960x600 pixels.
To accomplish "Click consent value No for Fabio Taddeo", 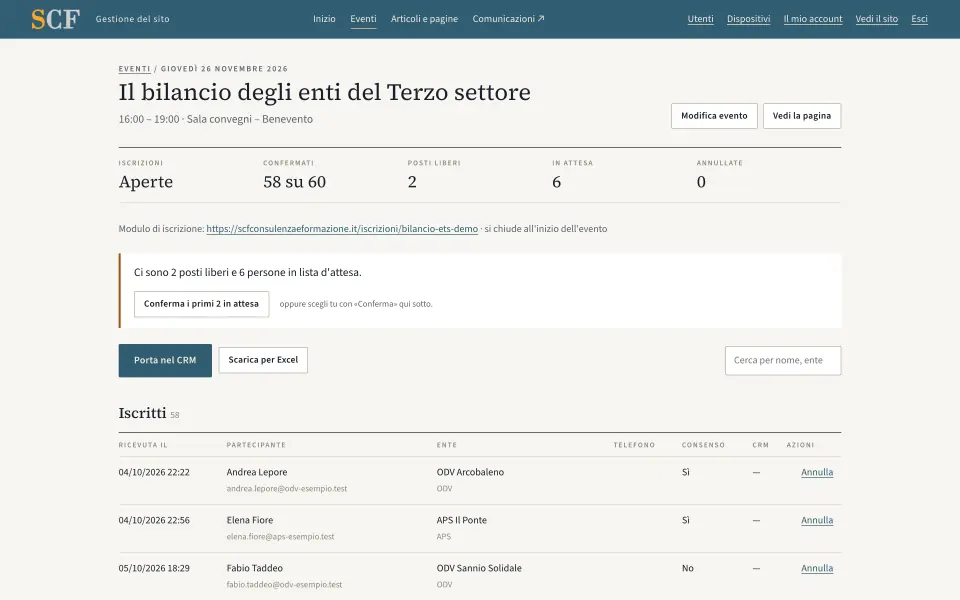I will tap(688, 568).
